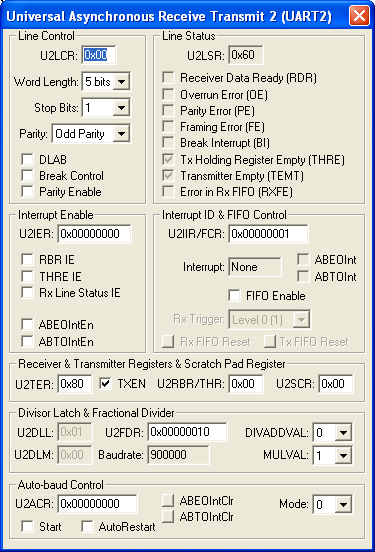Screen dimensions: 375x552
Task: Click the U2DLL divisor latch field
Action: click(x=75, y=432)
